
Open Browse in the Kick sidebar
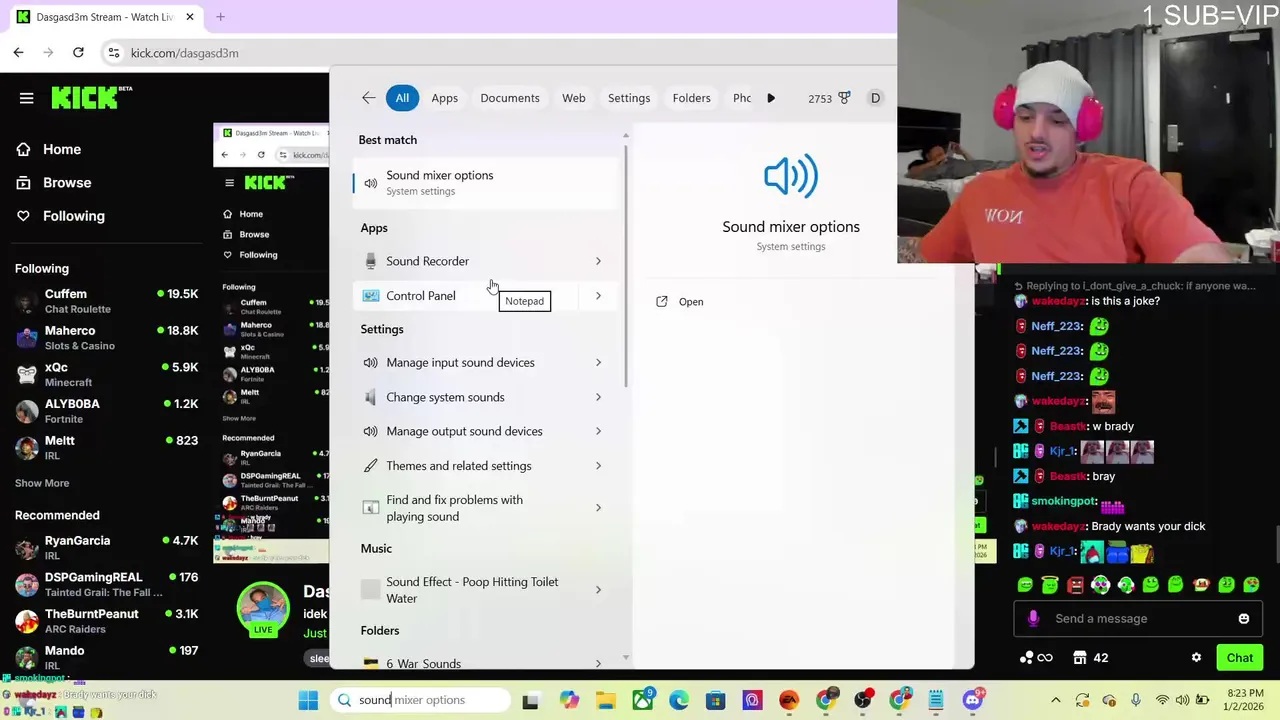click(x=67, y=182)
